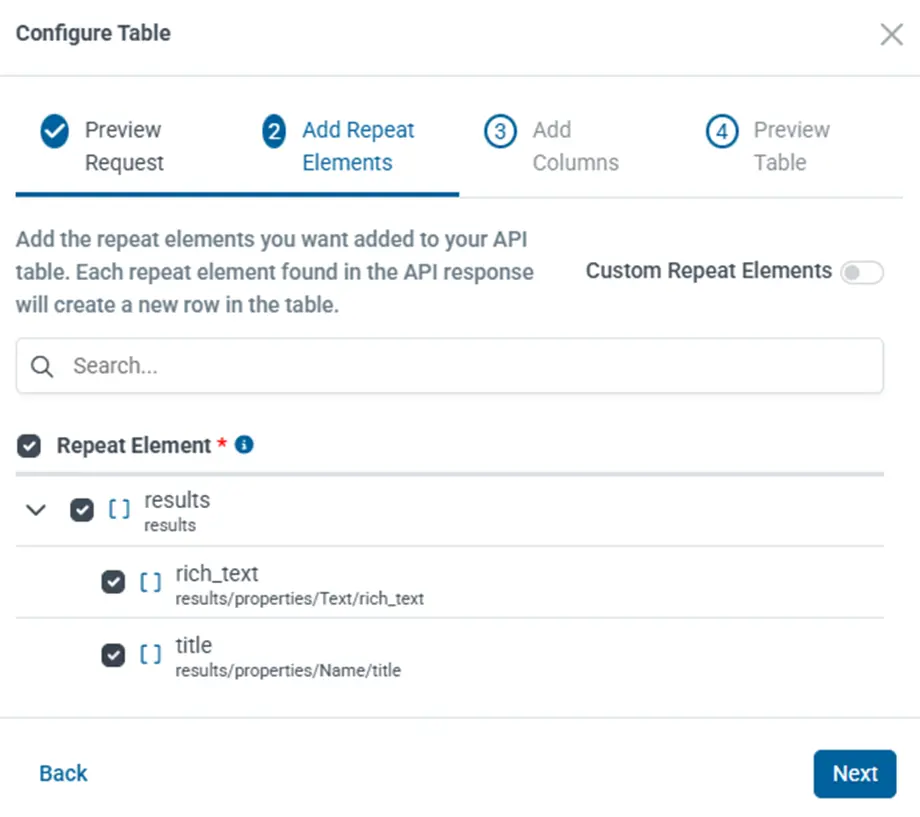The image size is (920, 817).
Task: Uncheck the rich_text checkbox
Action: point(113,582)
